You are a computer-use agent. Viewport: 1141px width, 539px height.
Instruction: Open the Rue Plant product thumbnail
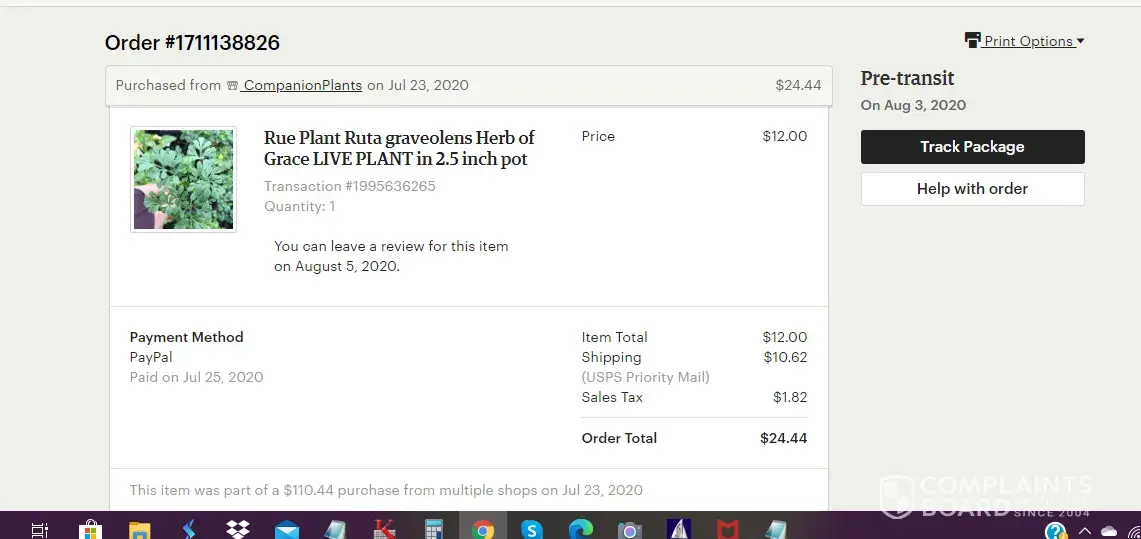coord(183,179)
